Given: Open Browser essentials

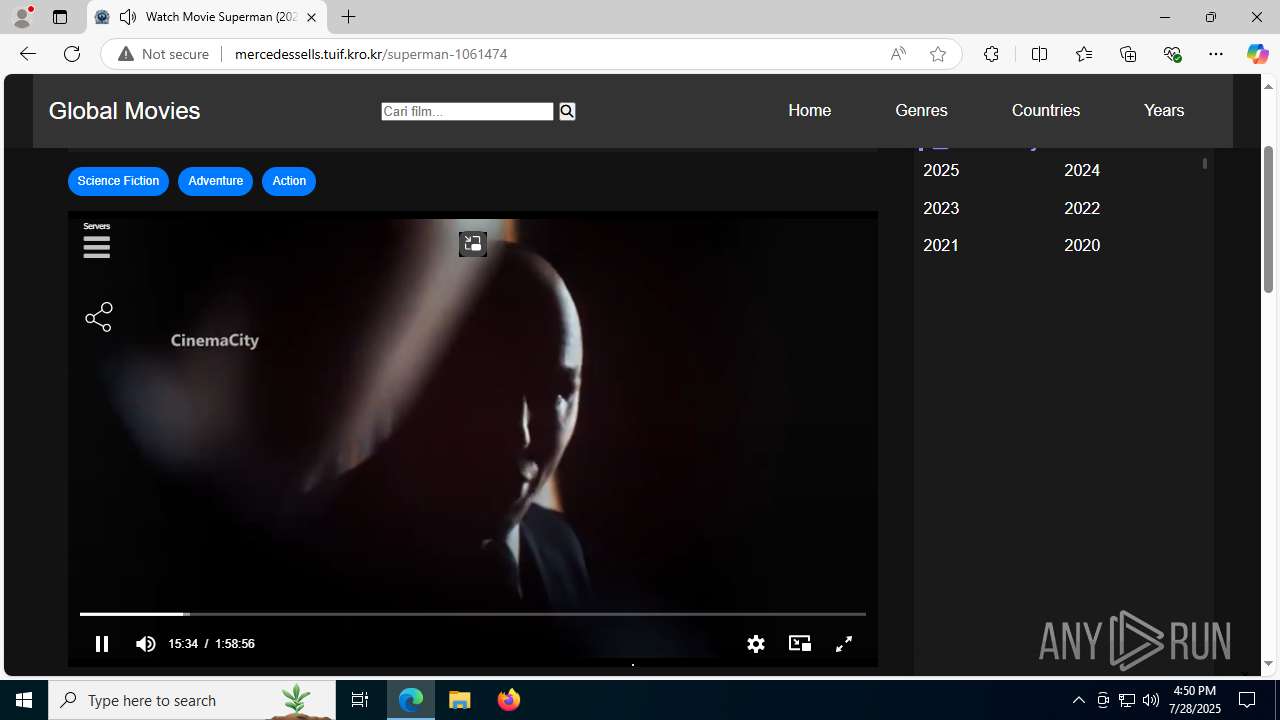Looking at the screenshot, I should (1172, 54).
